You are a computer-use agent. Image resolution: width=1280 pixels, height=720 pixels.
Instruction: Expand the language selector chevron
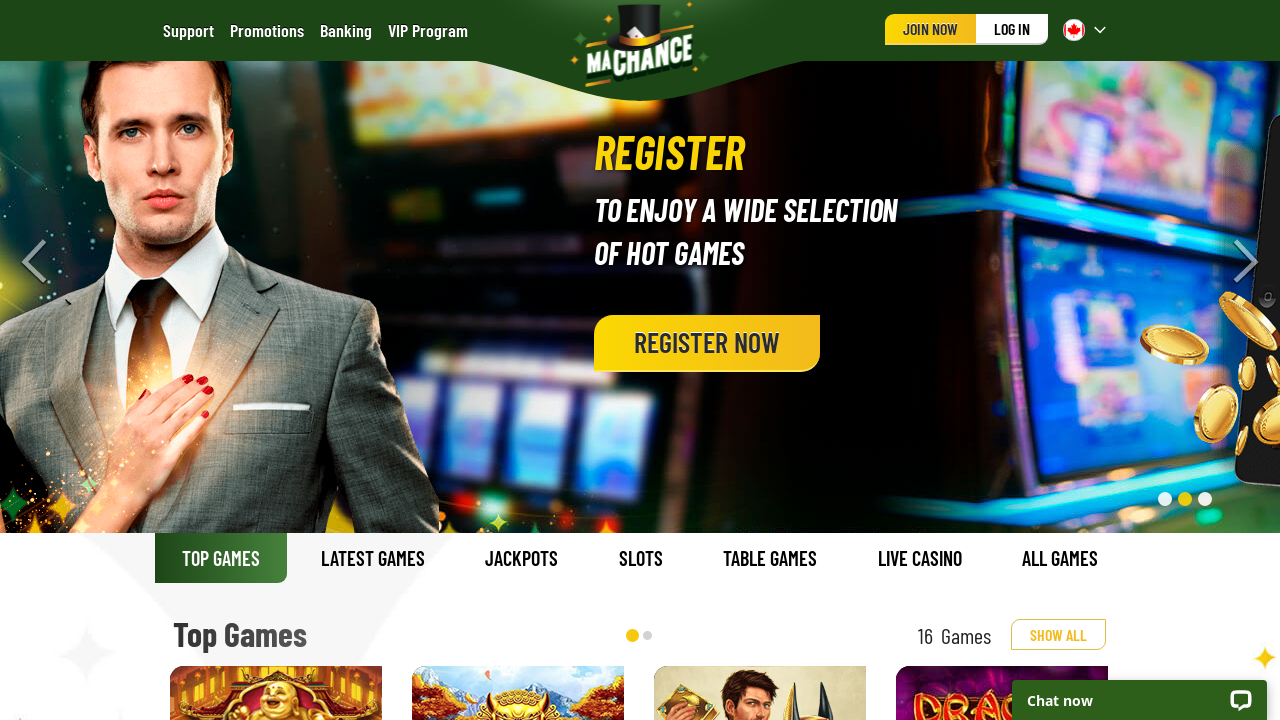pos(1100,30)
